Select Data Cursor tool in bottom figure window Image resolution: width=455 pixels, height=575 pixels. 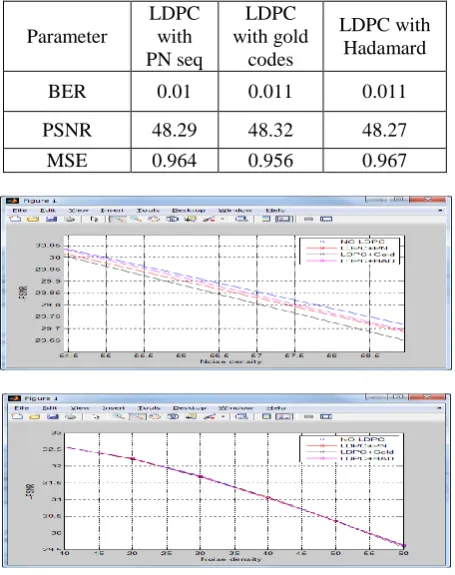click(191, 417)
